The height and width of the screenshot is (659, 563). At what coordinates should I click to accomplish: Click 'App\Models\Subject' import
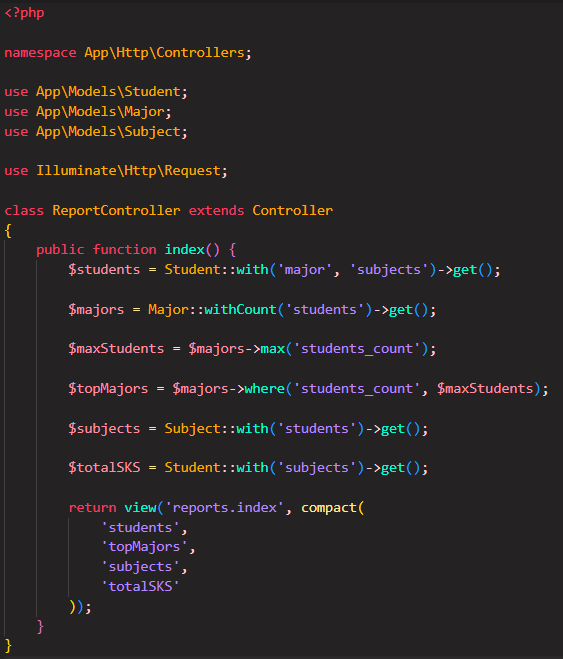point(108,132)
